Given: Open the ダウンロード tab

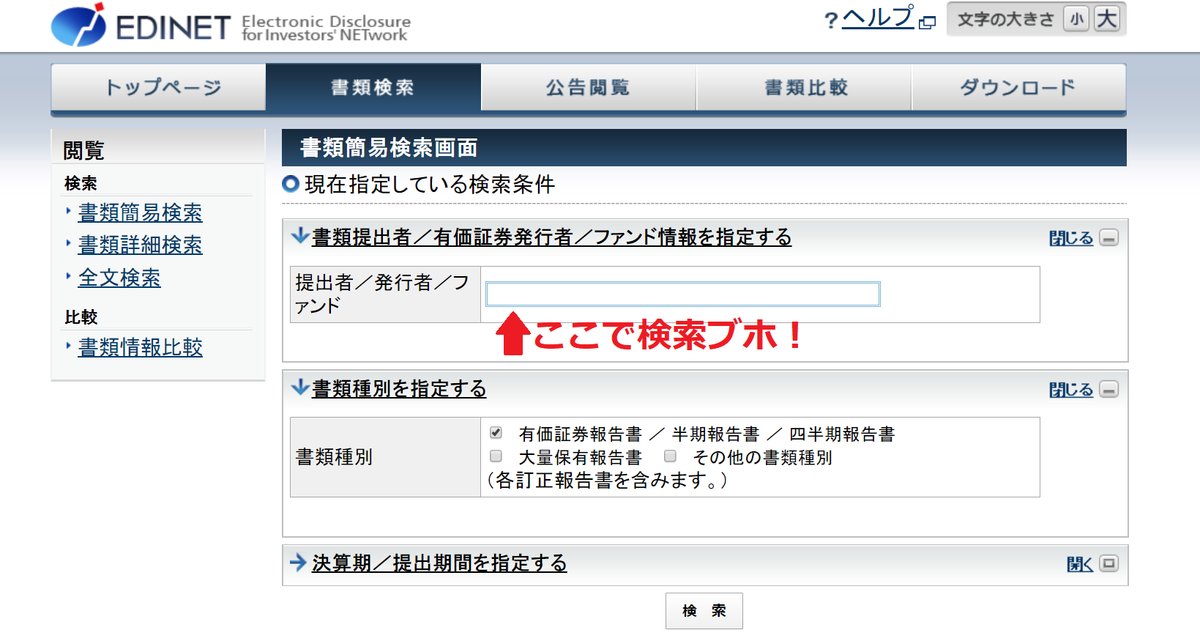Looking at the screenshot, I should pos(1018,87).
